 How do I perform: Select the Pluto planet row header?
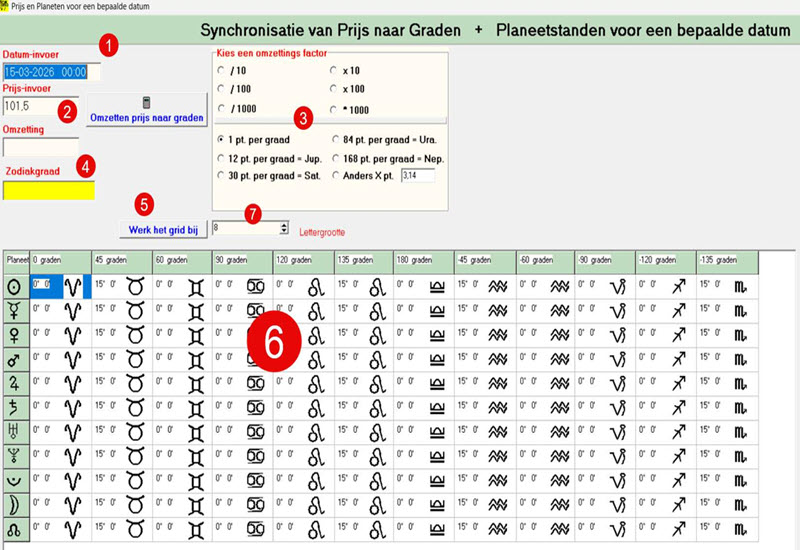coord(16,481)
